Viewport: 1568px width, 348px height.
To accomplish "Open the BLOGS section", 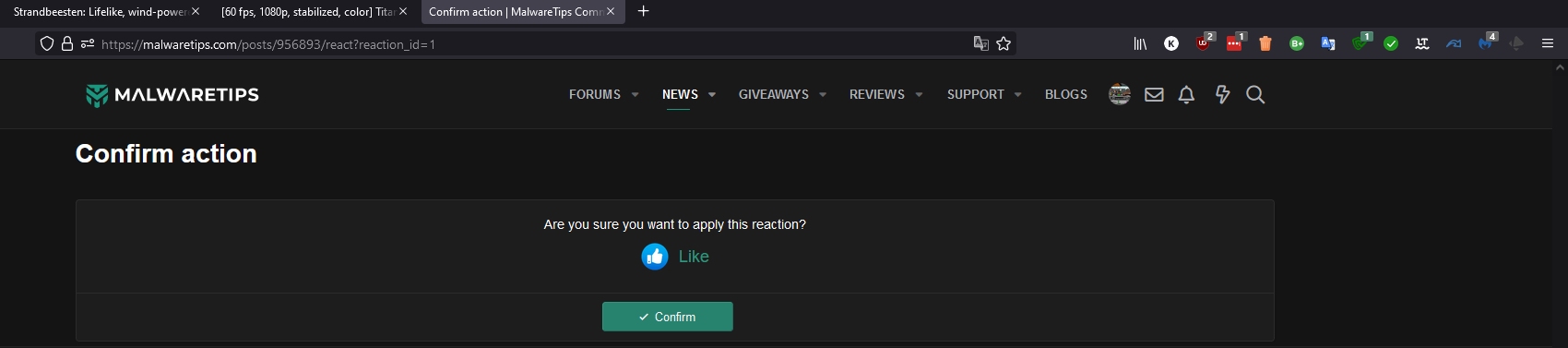I will pos(1066,94).
